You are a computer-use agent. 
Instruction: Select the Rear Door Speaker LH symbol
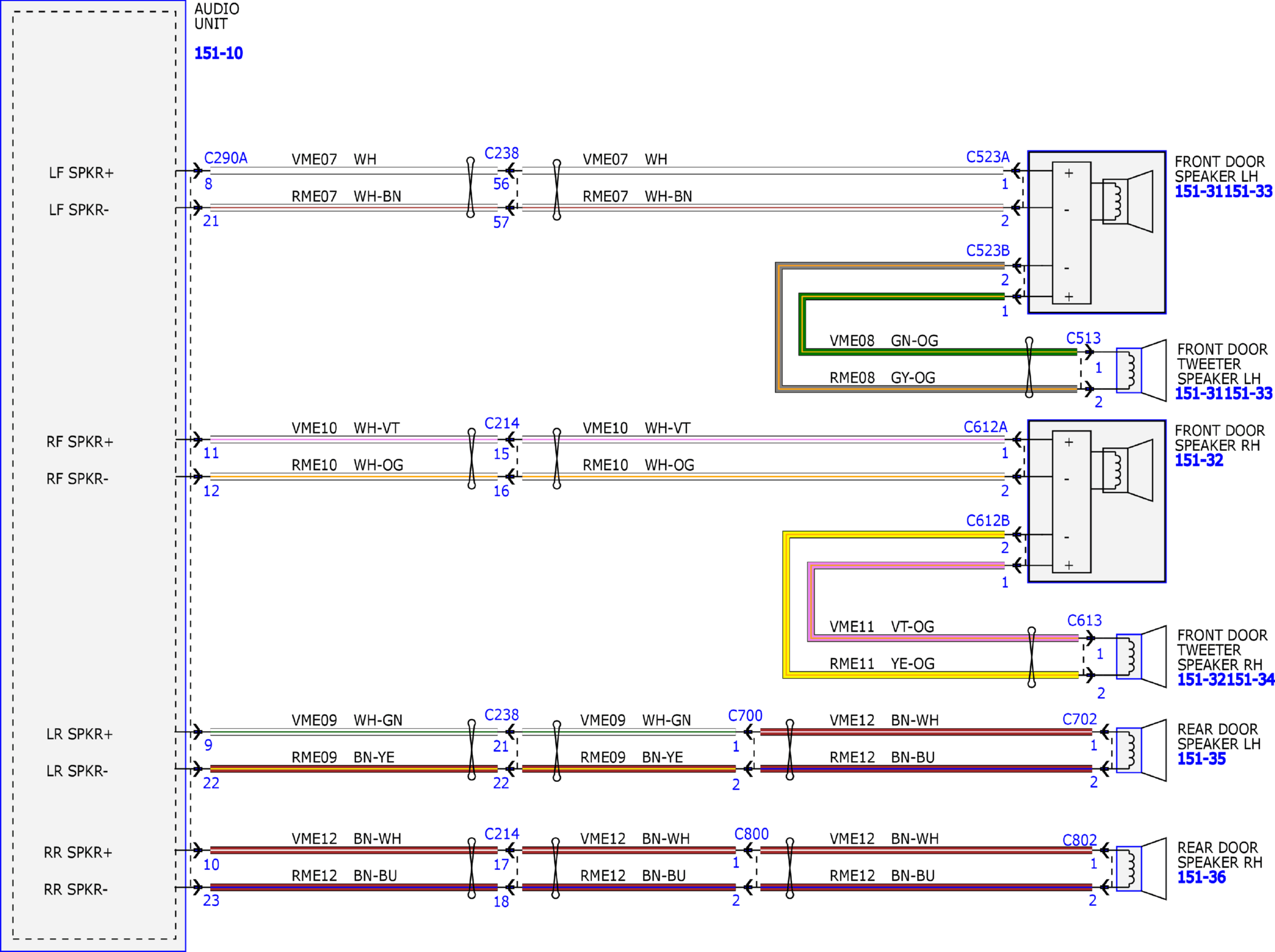coord(1141,750)
